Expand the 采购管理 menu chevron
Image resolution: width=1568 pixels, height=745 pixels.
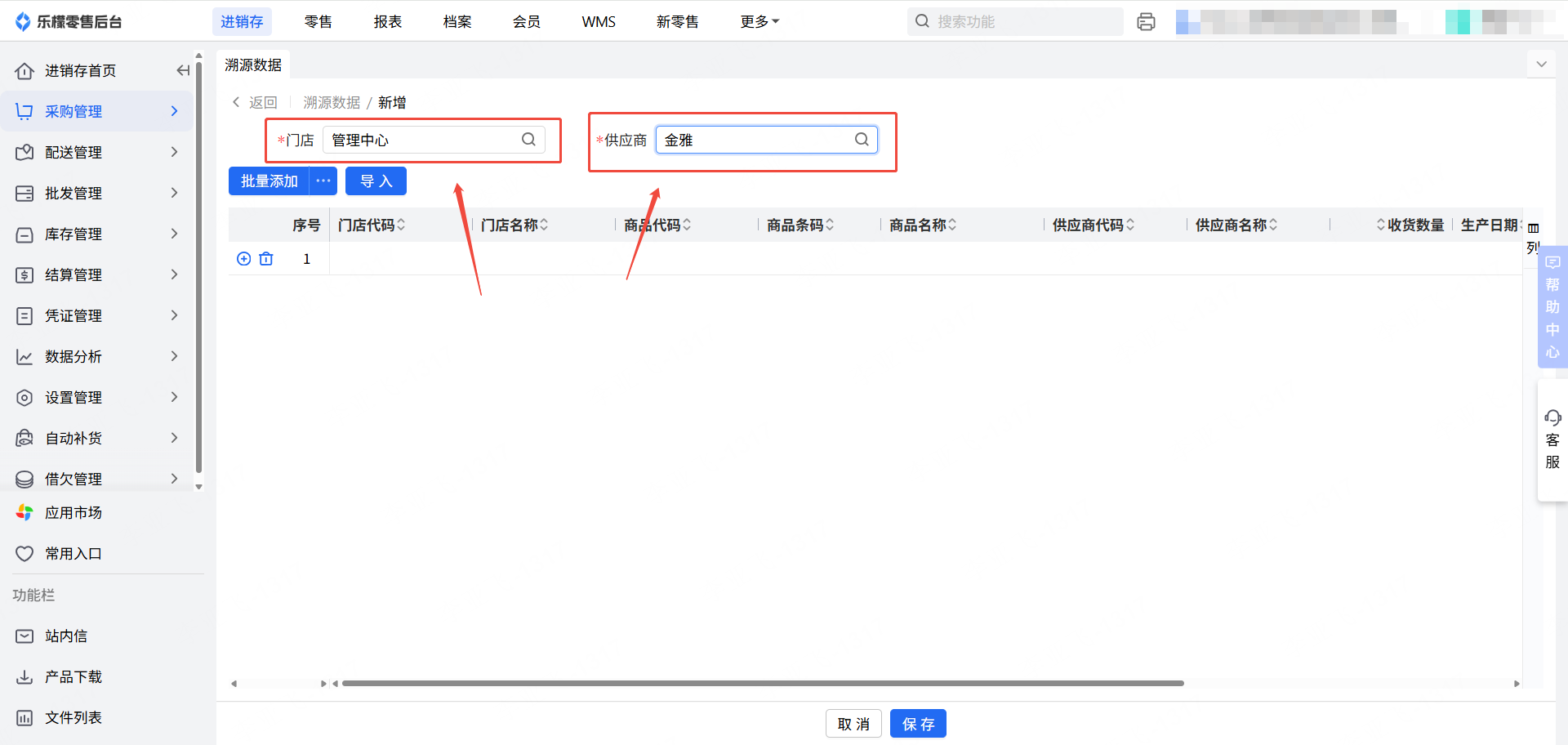point(174,111)
